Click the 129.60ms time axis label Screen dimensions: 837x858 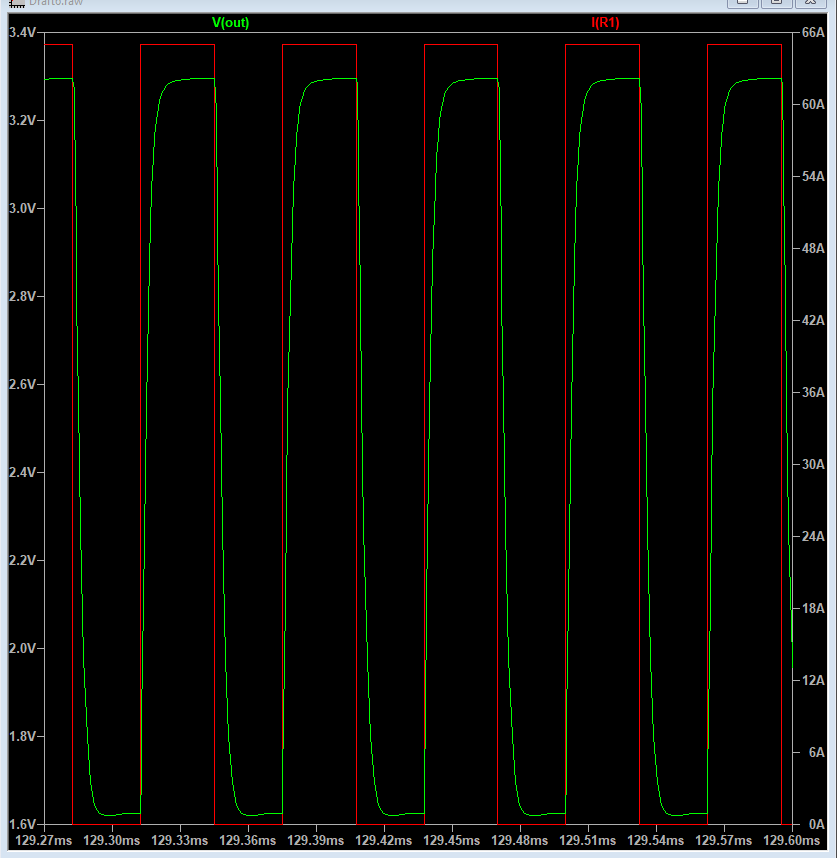[x=792, y=842]
